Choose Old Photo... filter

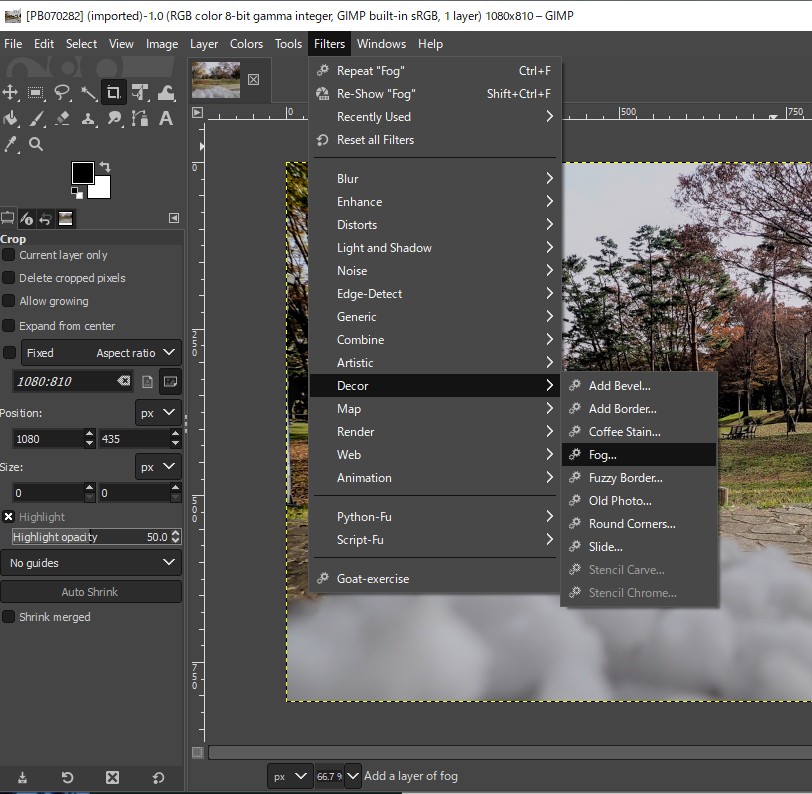tap(639, 501)
